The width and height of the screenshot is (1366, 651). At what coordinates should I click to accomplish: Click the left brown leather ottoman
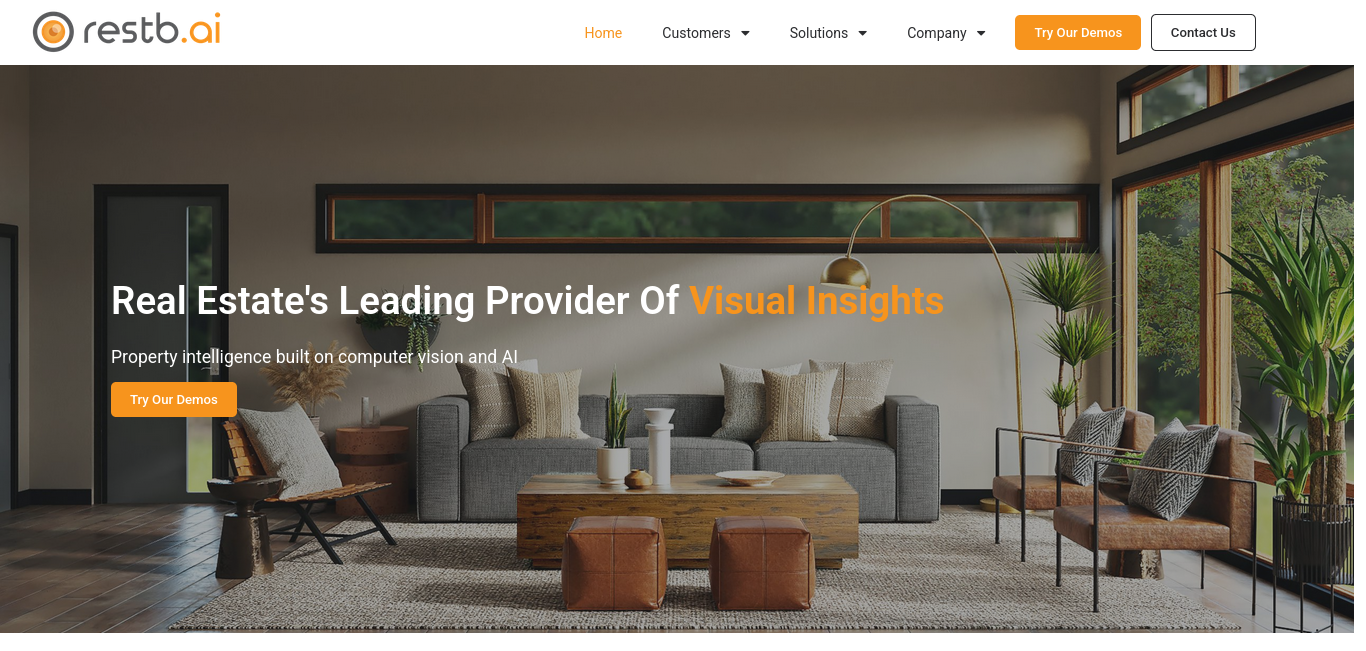point(614,561)
